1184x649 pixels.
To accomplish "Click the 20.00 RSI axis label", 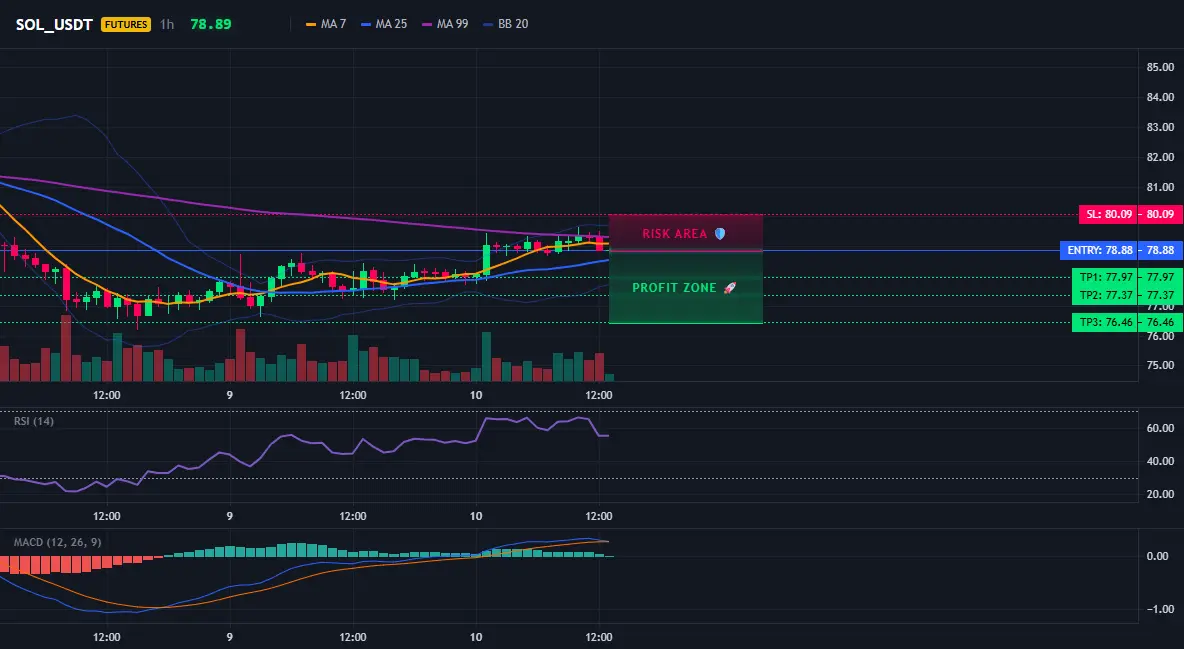I will (x=1160, y=494).
